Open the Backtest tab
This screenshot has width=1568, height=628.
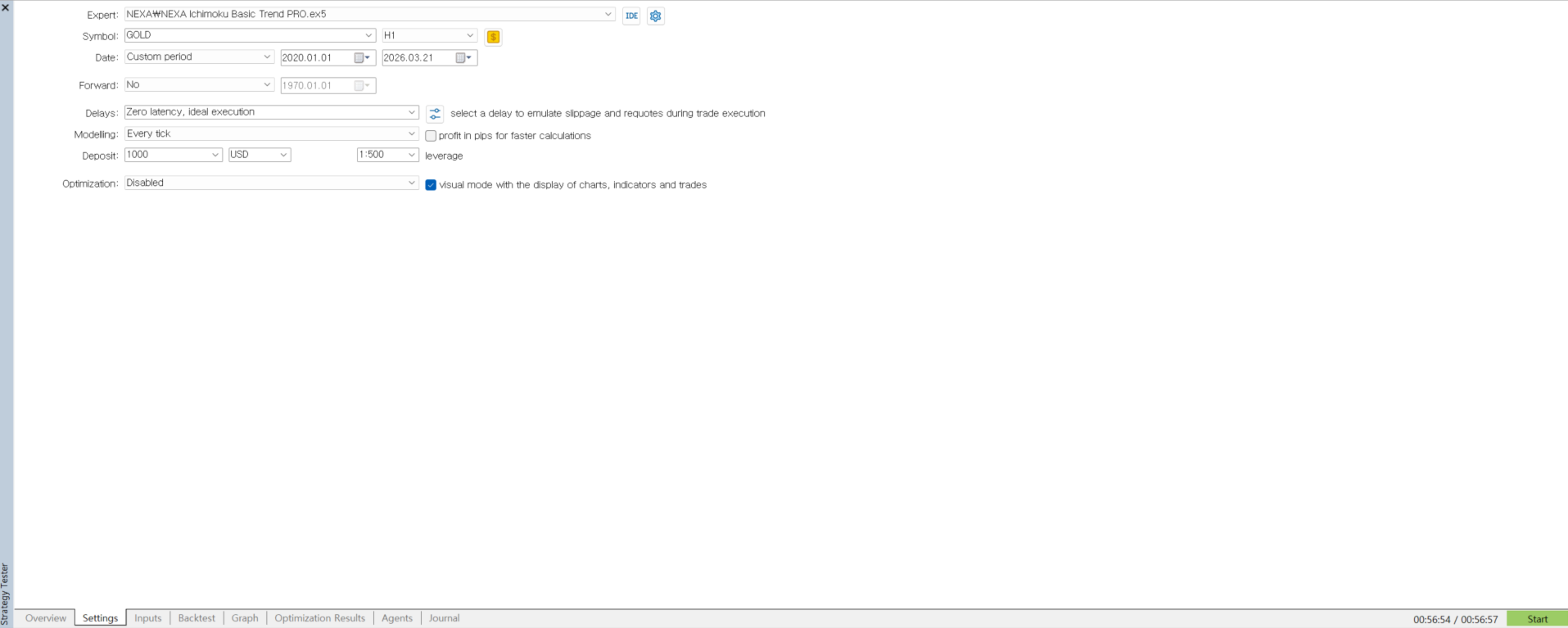point(197,618)
